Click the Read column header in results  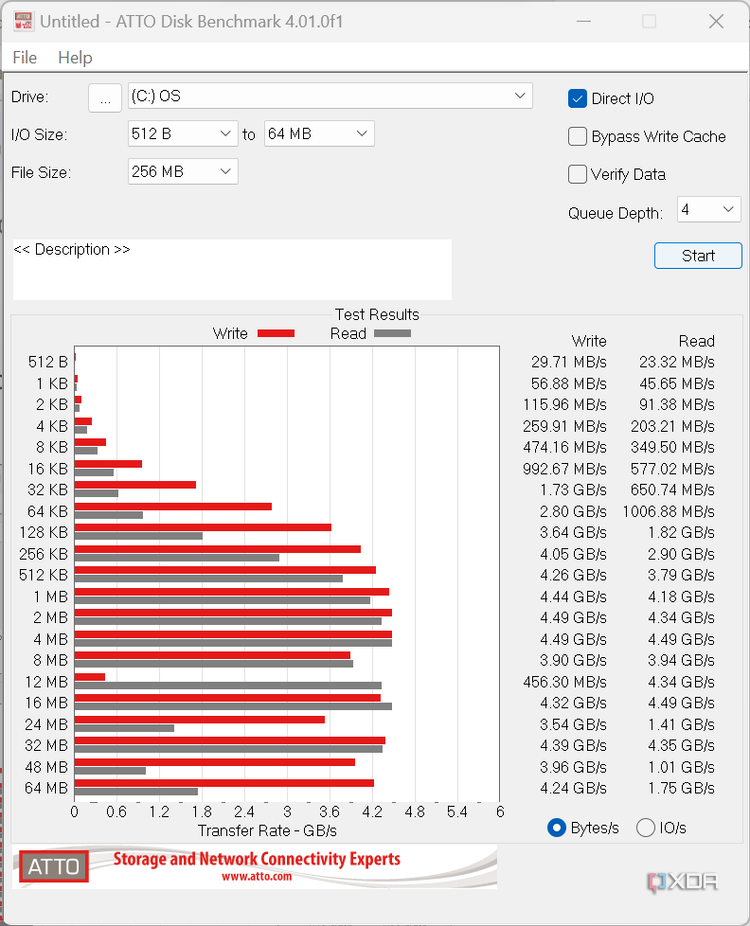(x=697, y=341)
